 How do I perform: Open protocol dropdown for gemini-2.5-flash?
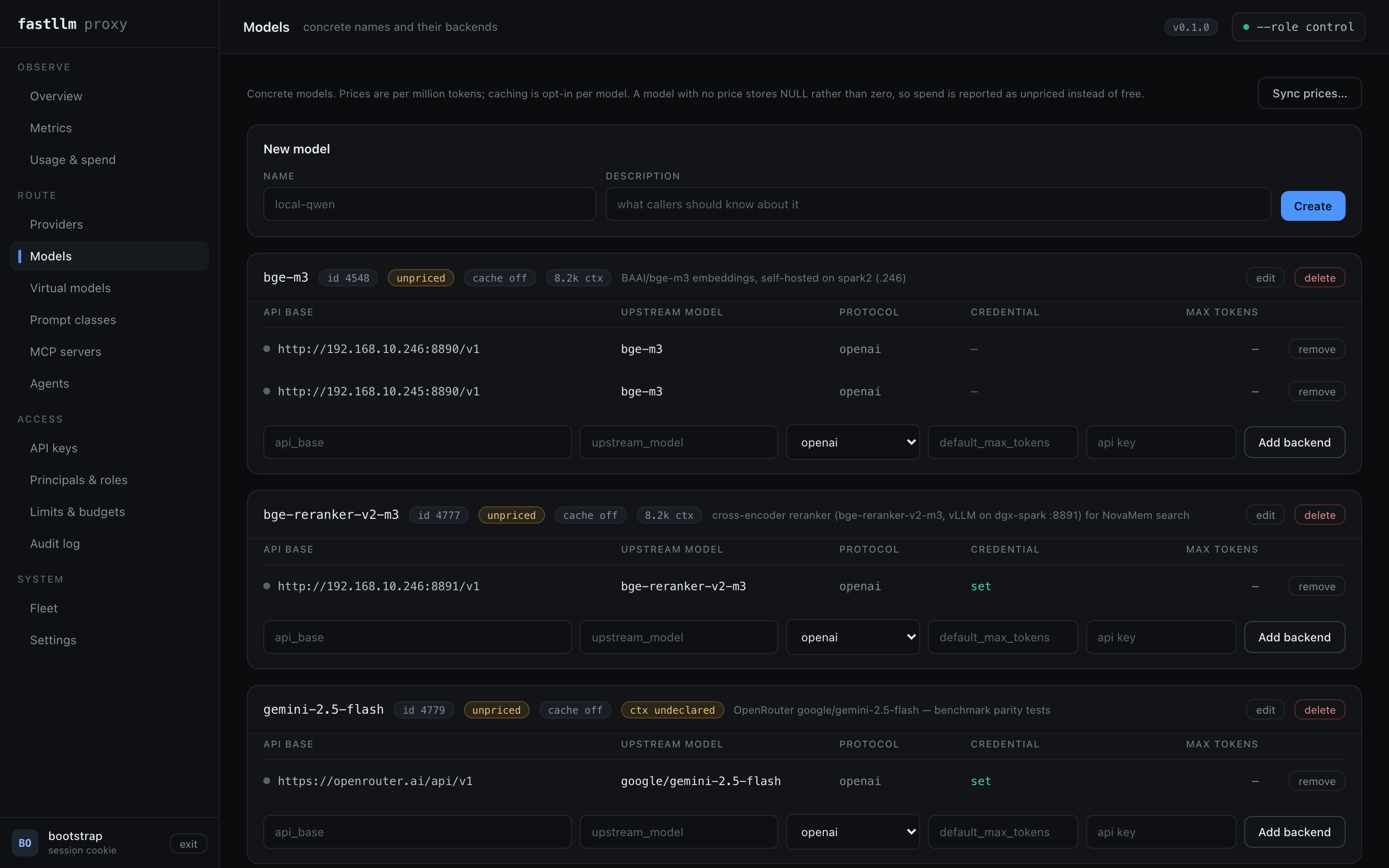tap(853, 832)
